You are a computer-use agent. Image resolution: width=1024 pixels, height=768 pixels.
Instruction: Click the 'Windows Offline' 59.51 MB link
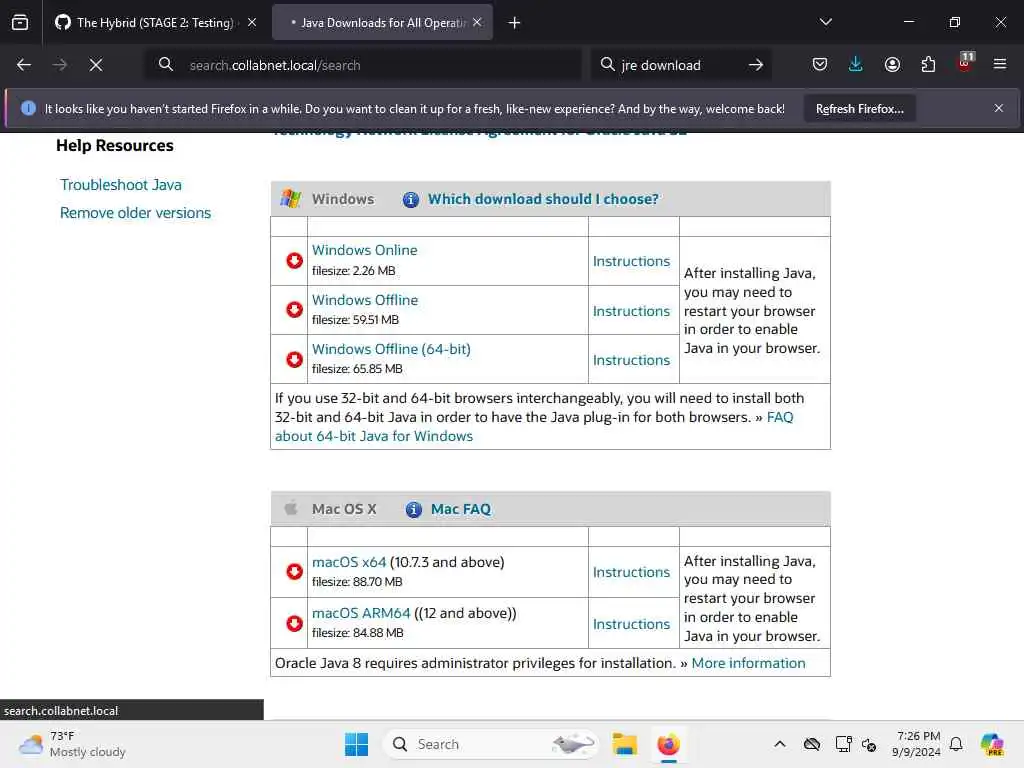tap(365, 300)
